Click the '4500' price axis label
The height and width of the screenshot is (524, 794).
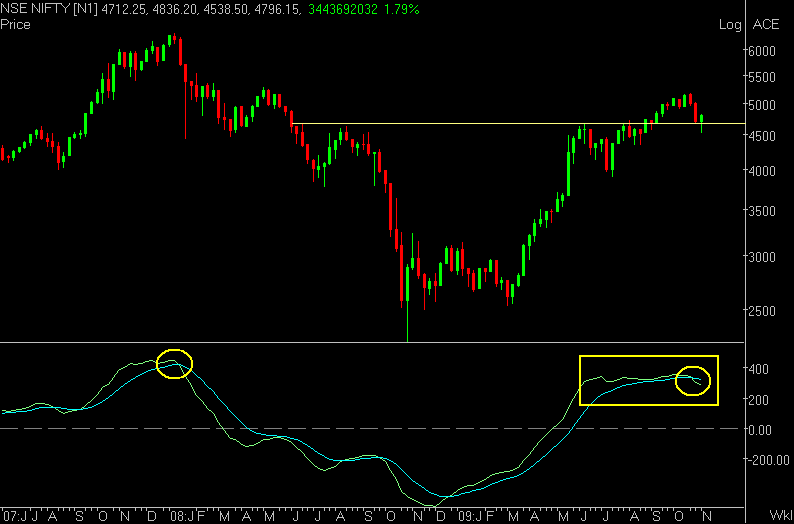click(x=761, y=136)
